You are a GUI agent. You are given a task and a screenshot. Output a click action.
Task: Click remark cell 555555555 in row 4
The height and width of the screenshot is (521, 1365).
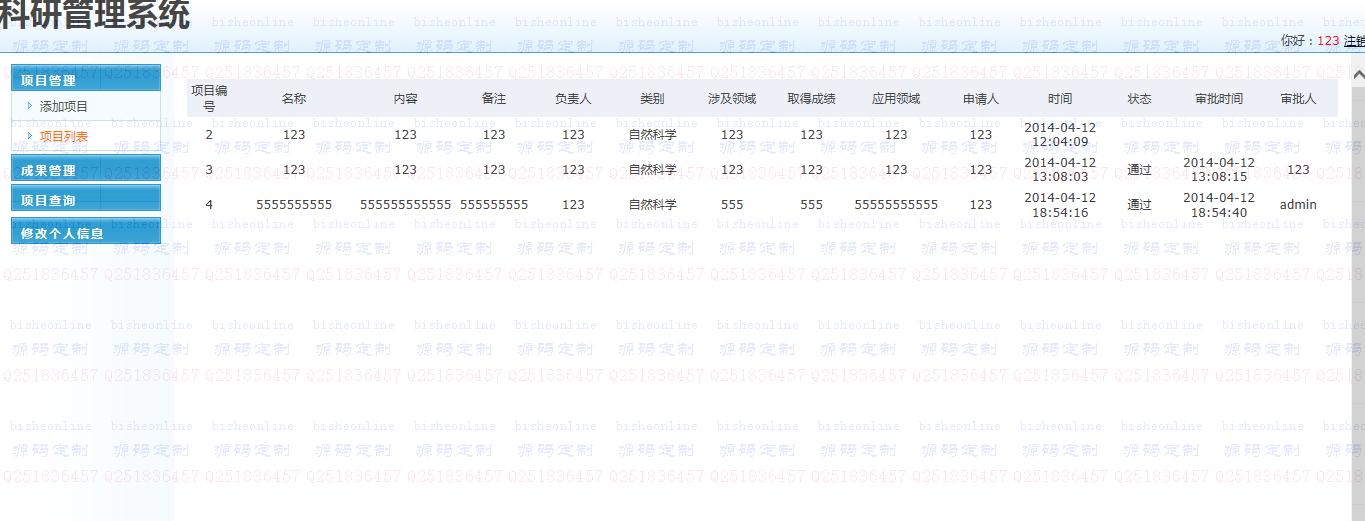494,204
